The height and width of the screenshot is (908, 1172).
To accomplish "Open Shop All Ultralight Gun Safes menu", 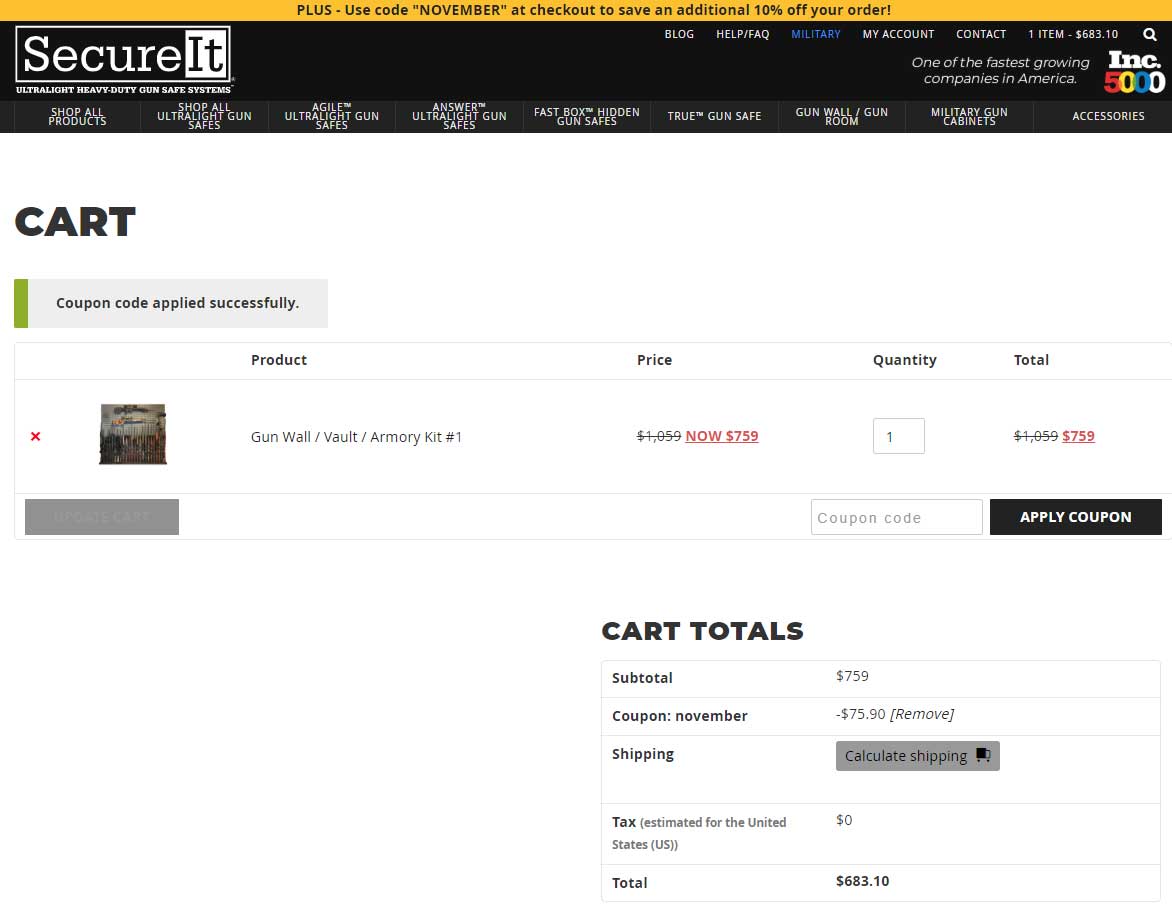I will tap(204, 117).
